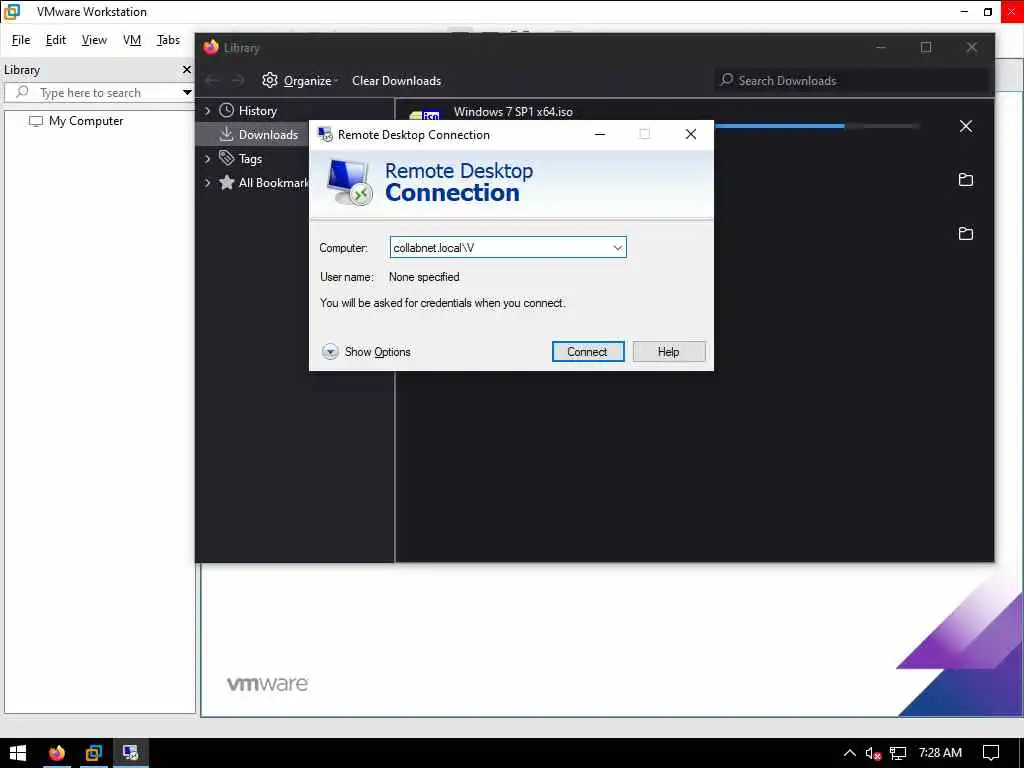Click the My Computer monitor icon
This screenshot has height=768, width=1024.
pyautogui.click(x=36, y=121)
